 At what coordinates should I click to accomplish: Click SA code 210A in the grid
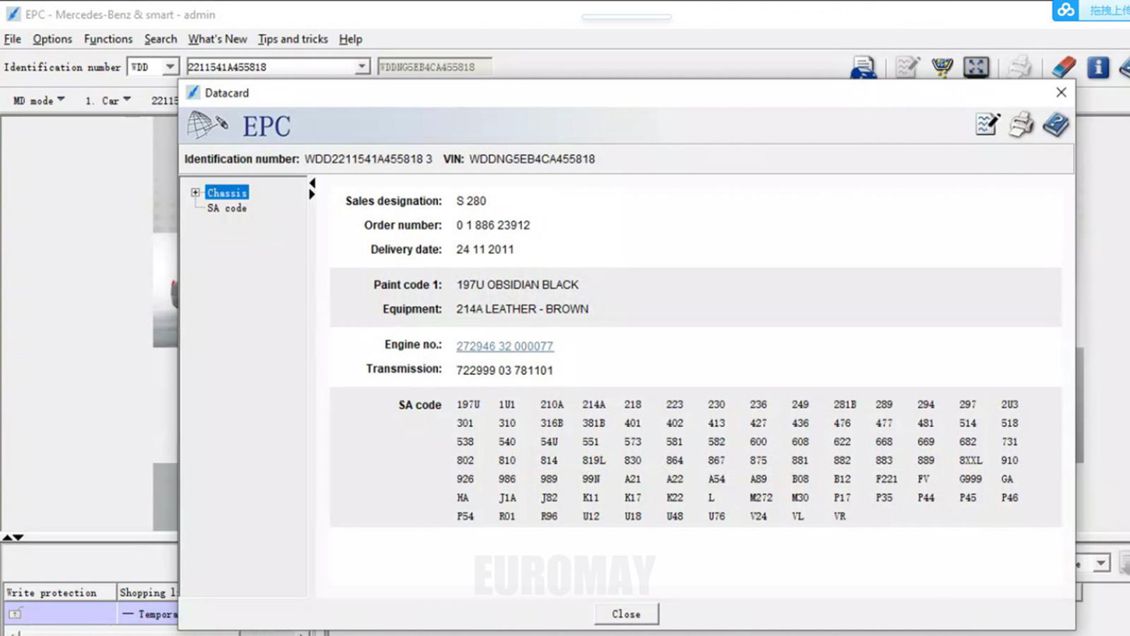(x=552, y=405)
